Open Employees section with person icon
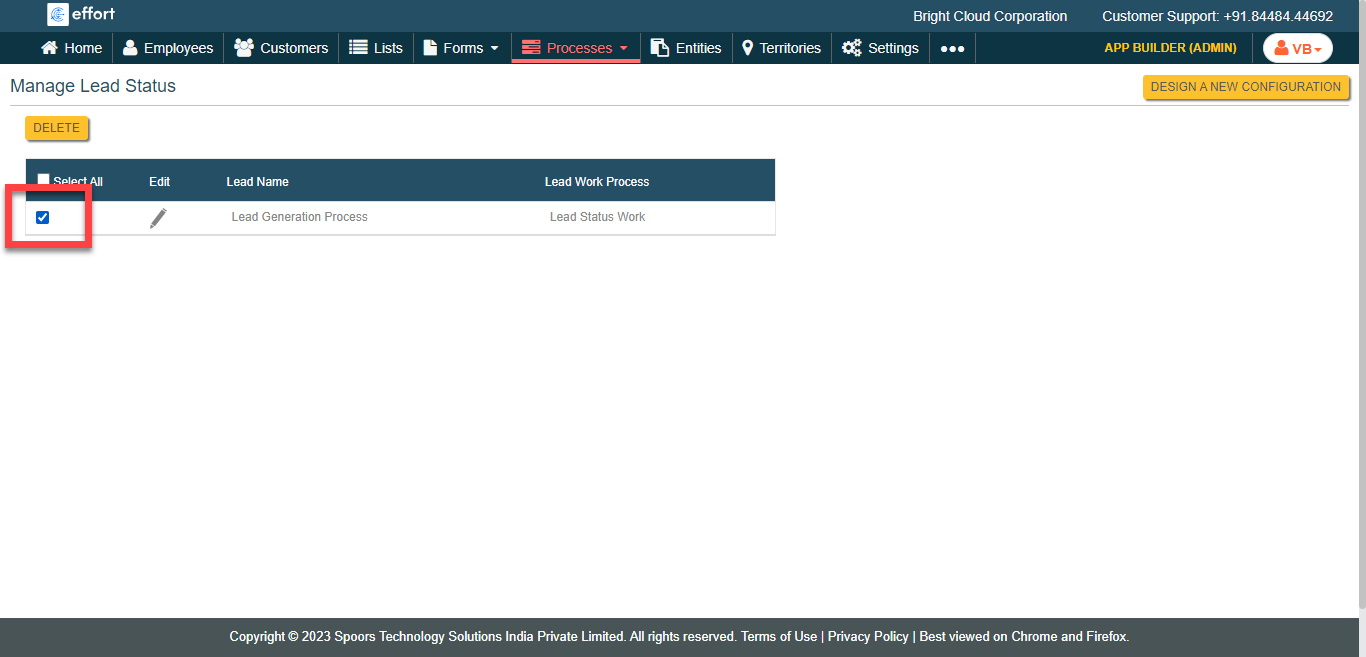The width and height of the screenshot is (1366, 657). point(130,48)
